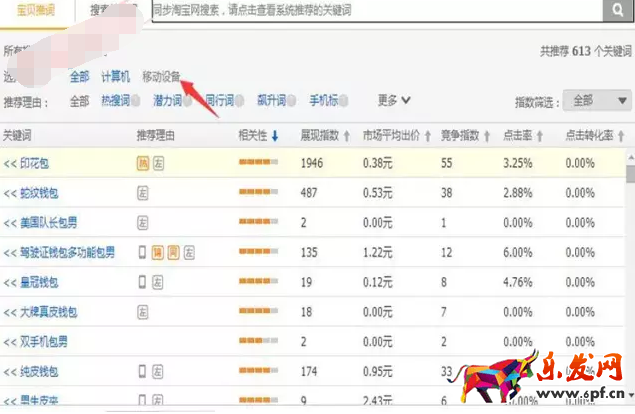Click the 热 tag icon on 印花包 row
The height and width of the screenshot is (414, 635).
coord(143,163)
